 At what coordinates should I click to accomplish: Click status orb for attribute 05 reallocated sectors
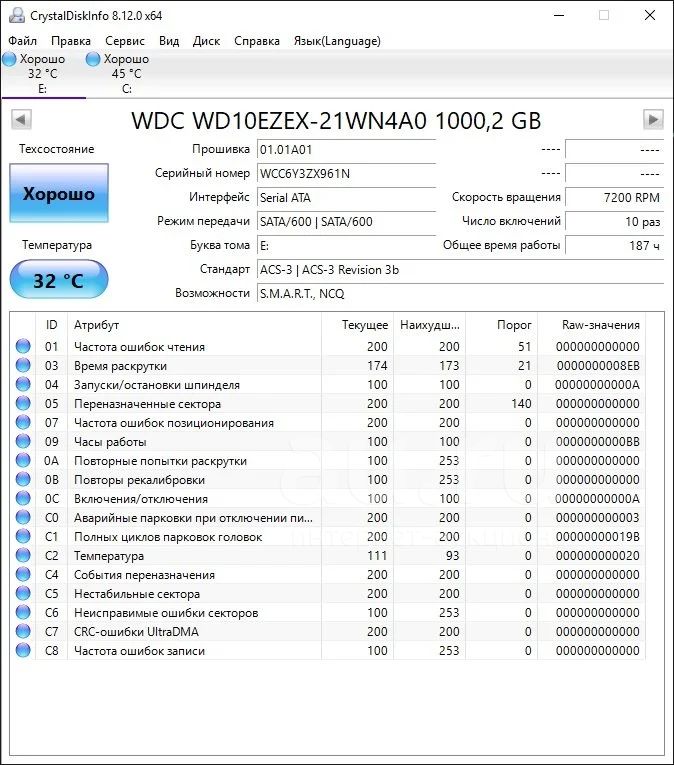pyautogui.click(x=23, y=403)
